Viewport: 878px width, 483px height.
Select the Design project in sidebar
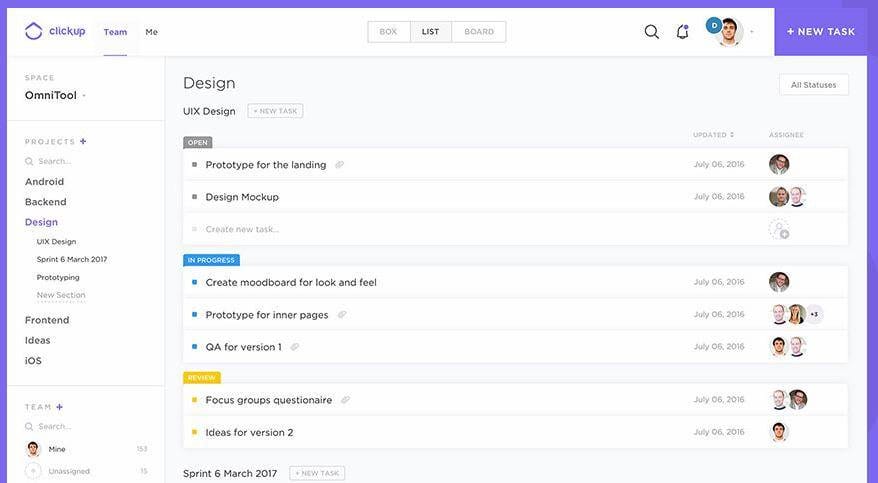click(41, 222)
